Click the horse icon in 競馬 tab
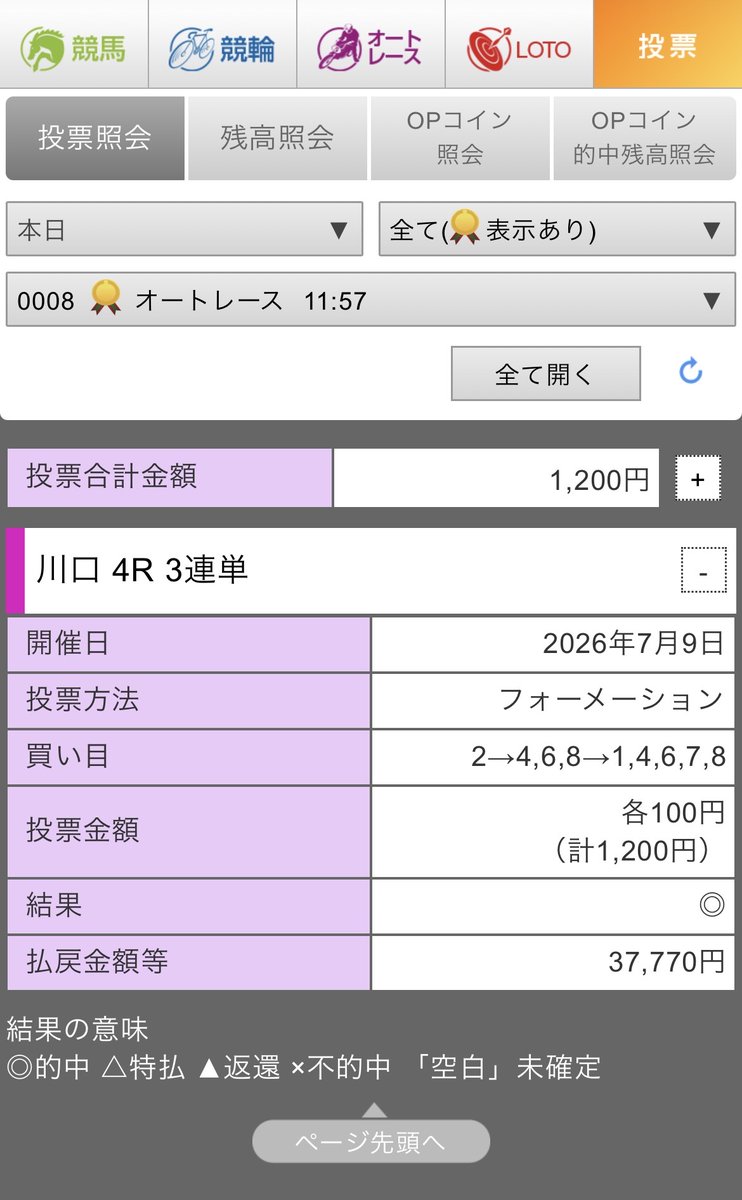Image resolution: width=742 pixels, height=1200 pixels. [x=41, y=47]
